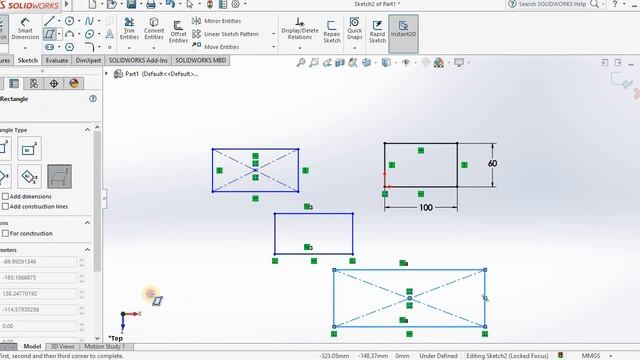The height and width of the screenshot is (360, 640).
Task: Open the Move Entities dropdown arrow
Action: [x=273, y=47]
